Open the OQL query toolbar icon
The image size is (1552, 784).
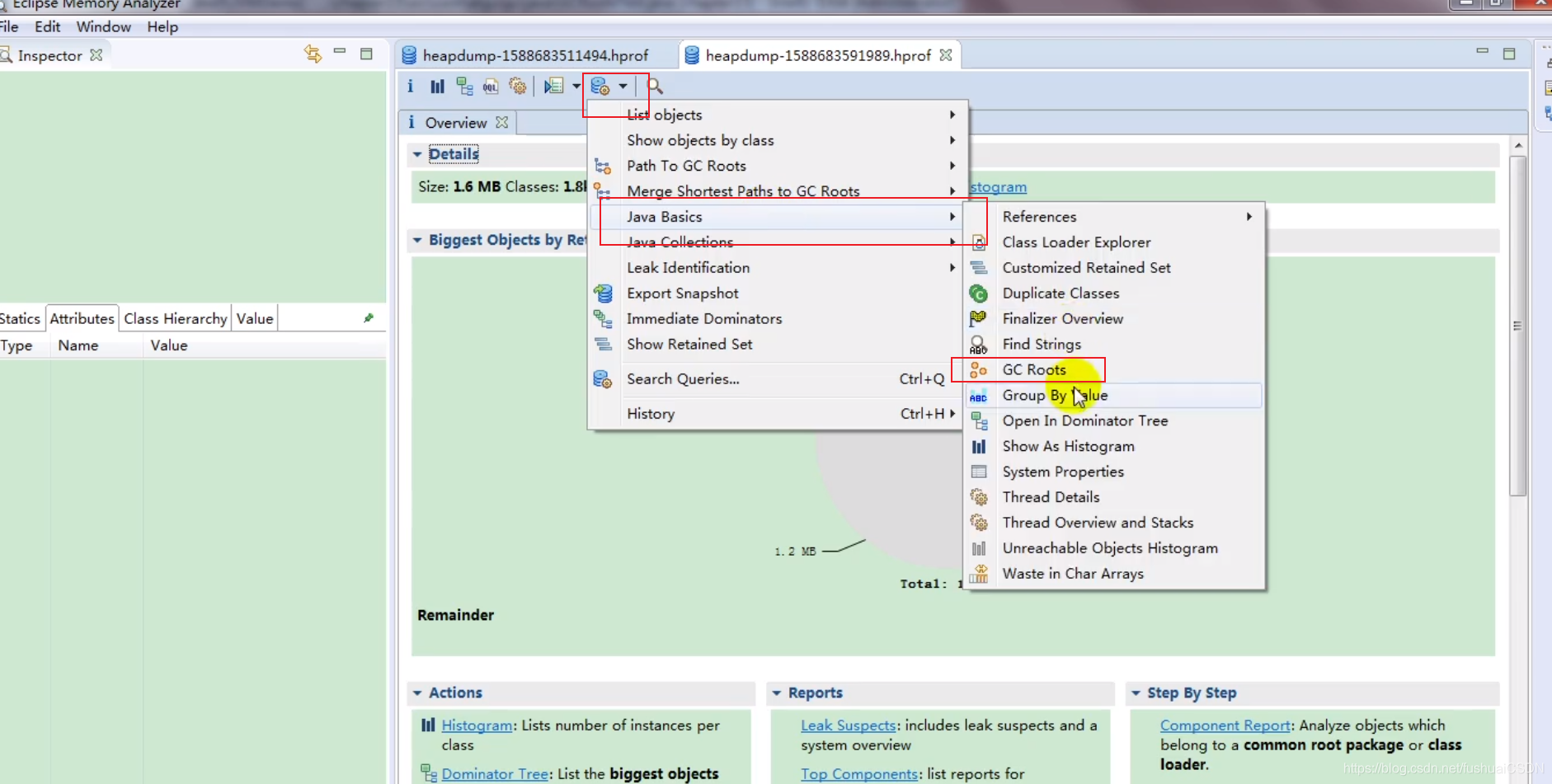pyautogui.click(x=491, y=86)
